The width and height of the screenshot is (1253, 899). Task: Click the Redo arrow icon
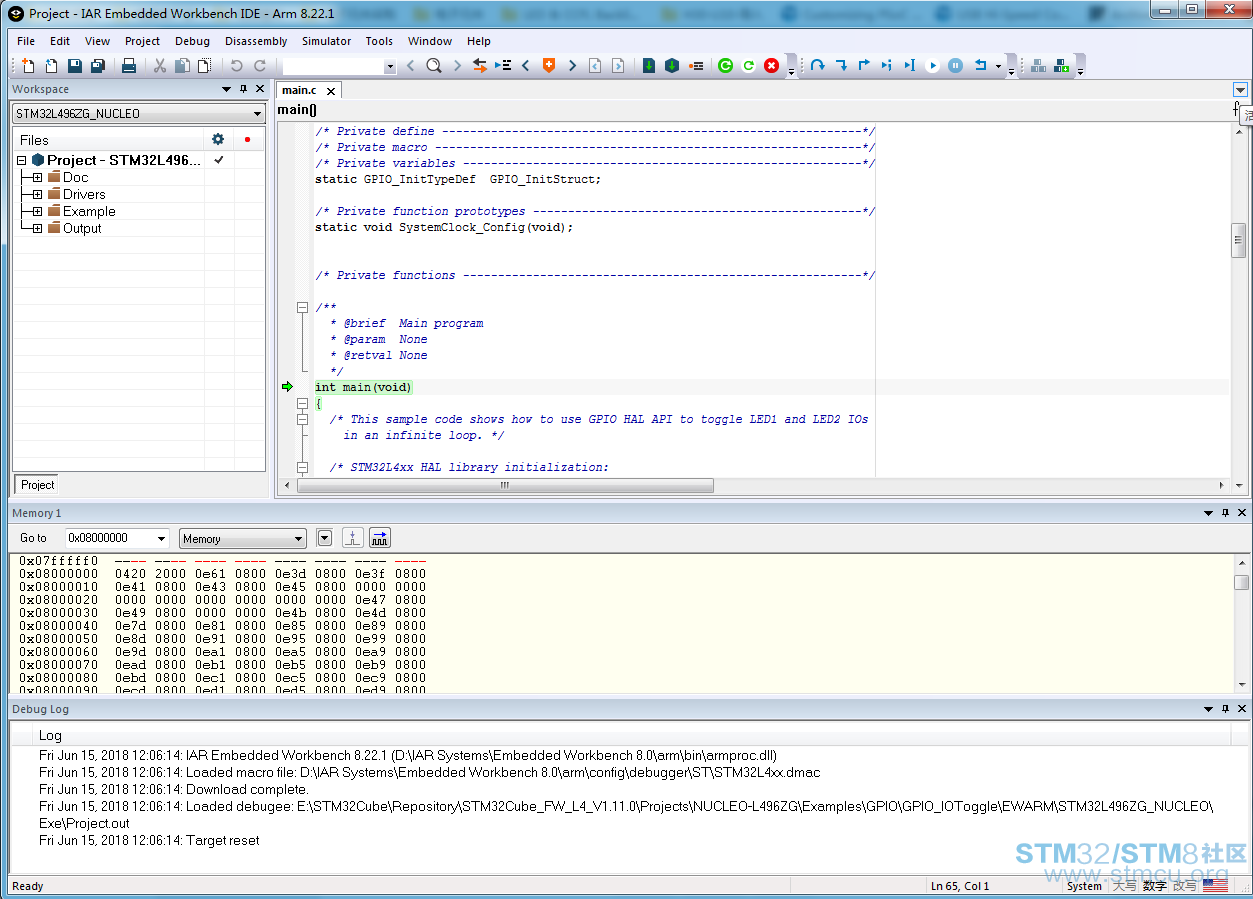pyautogui.click(x=260, y=65)
